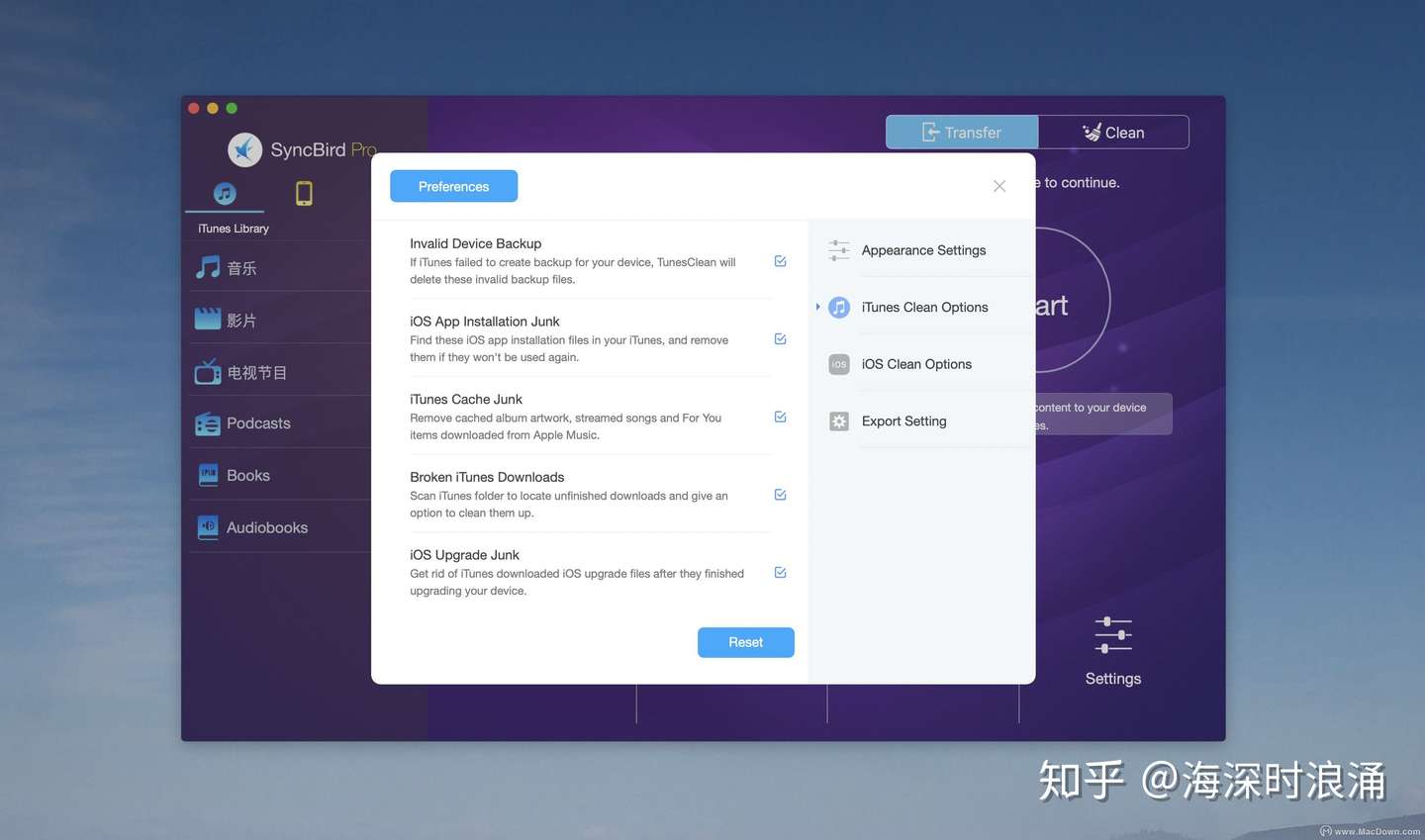
Task: Select the phone device tab icon
Action: (x=304, y=193)
